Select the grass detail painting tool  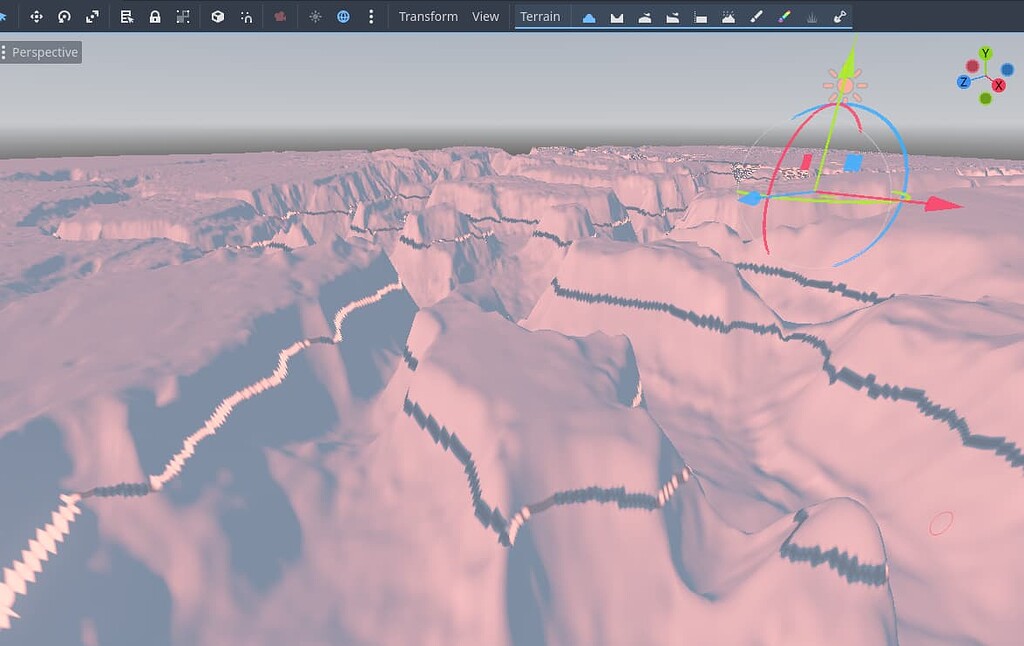813,16
